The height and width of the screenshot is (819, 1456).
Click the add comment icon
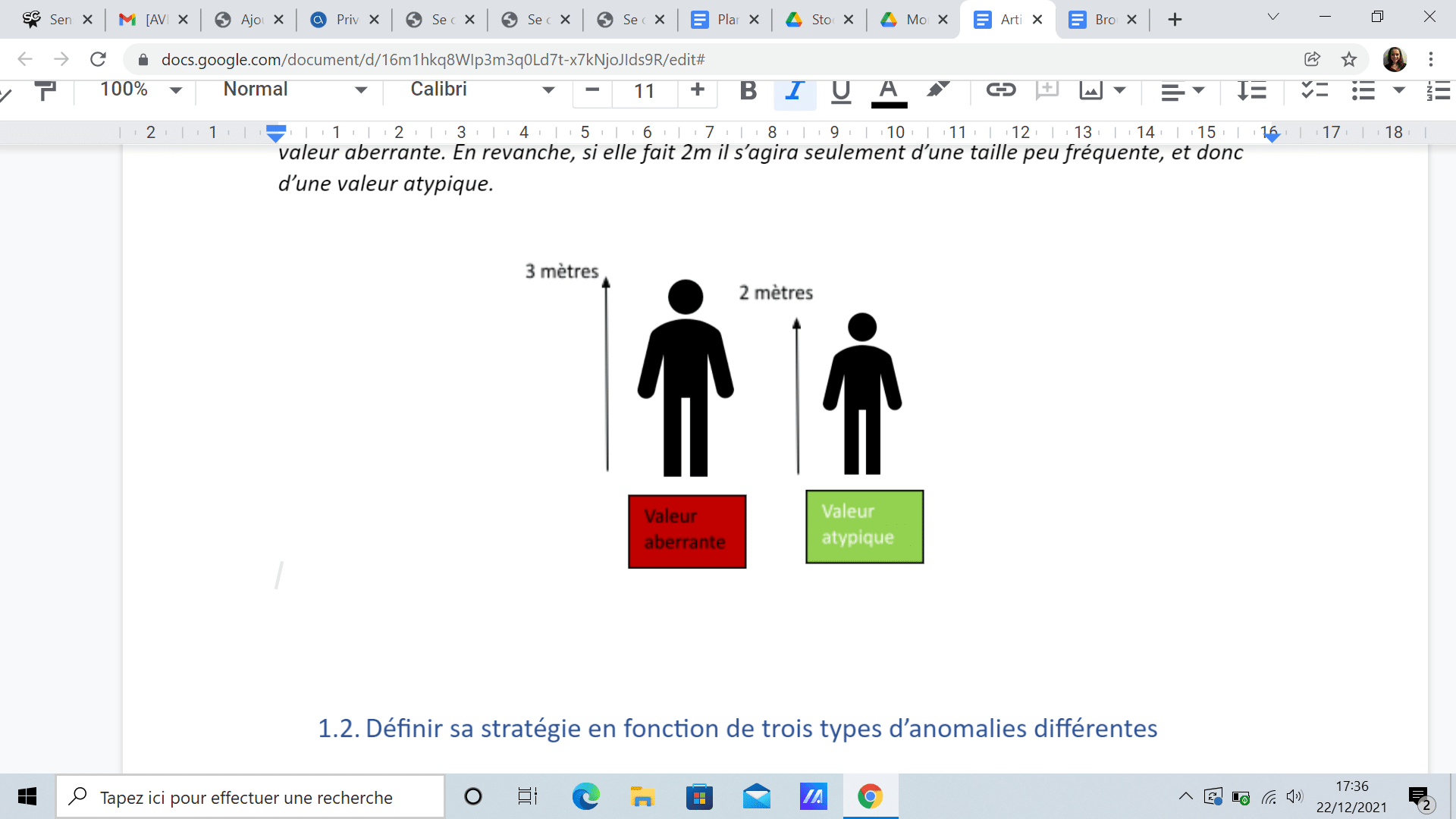click(1047, 90)
